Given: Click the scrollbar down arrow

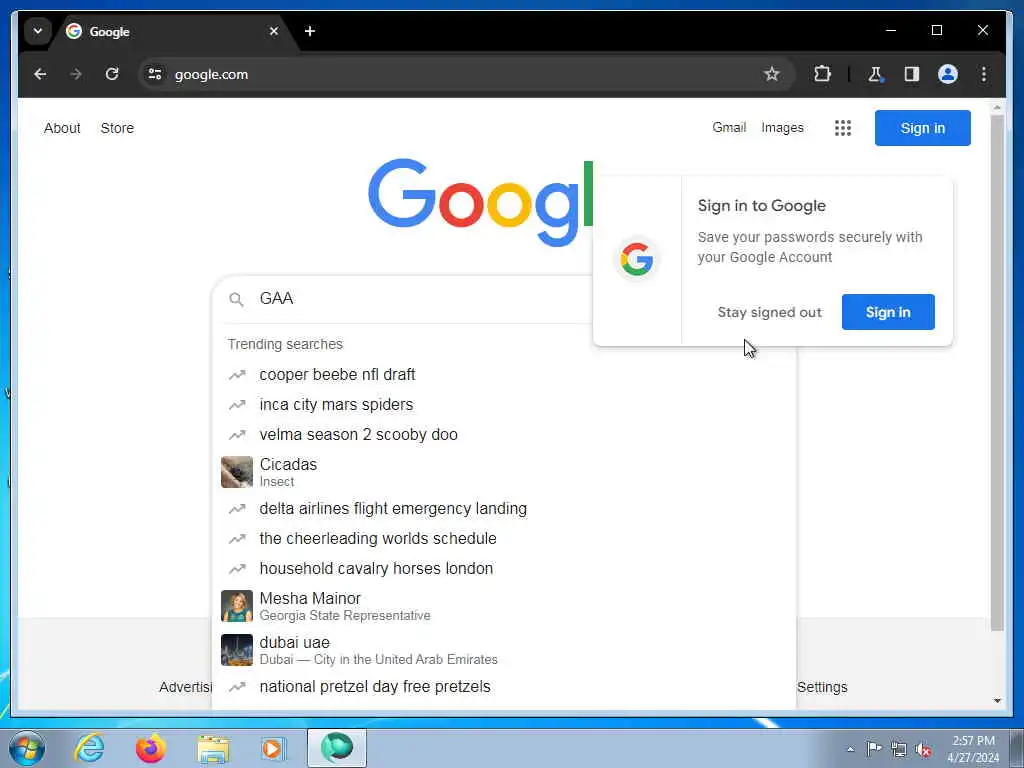Looking at the screenshot, I should click(x=997, y=701).
